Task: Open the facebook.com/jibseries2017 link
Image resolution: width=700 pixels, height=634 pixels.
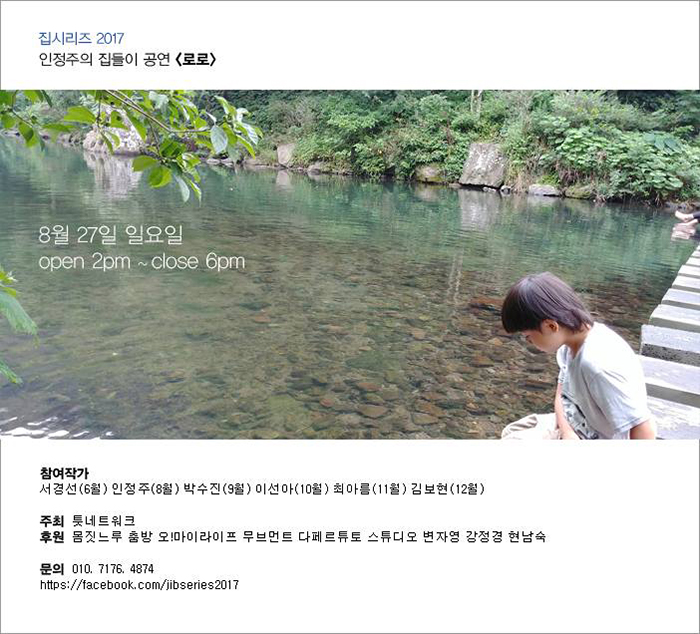Action: (x=139, y=584)
